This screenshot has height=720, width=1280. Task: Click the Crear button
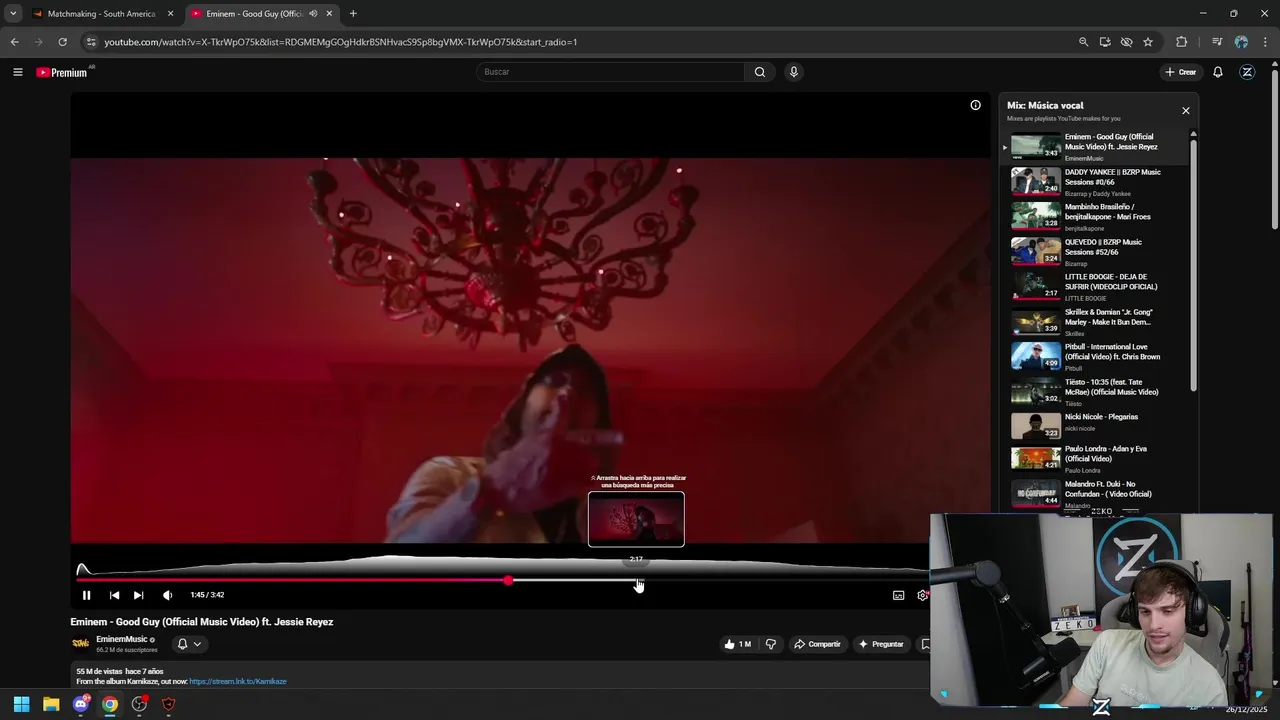[1180, 72]
